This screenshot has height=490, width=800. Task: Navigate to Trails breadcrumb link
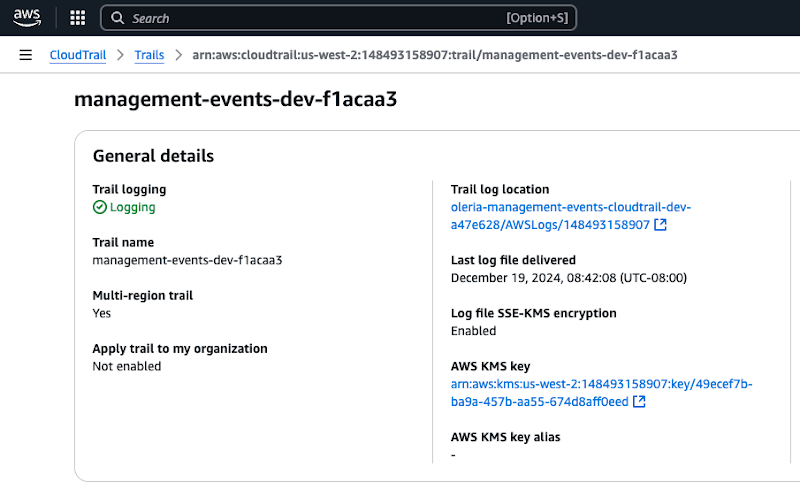(149, 55)
